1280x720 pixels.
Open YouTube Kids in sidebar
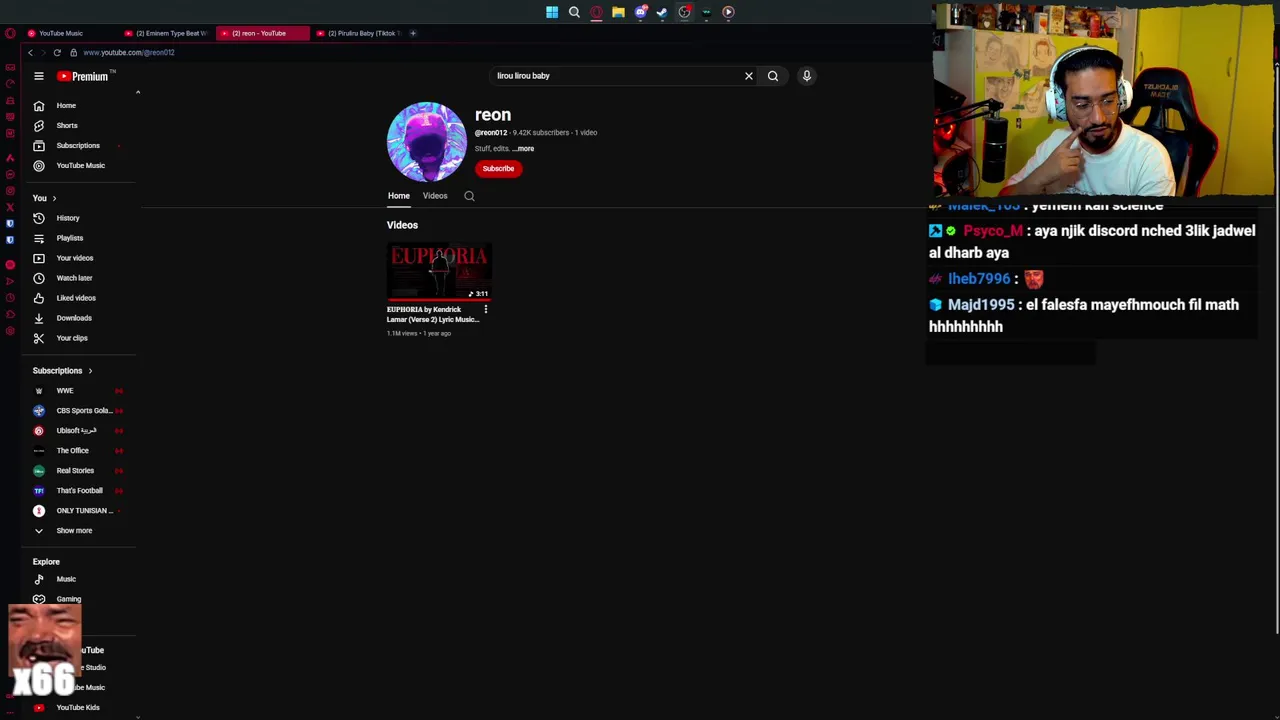[77, 708]
